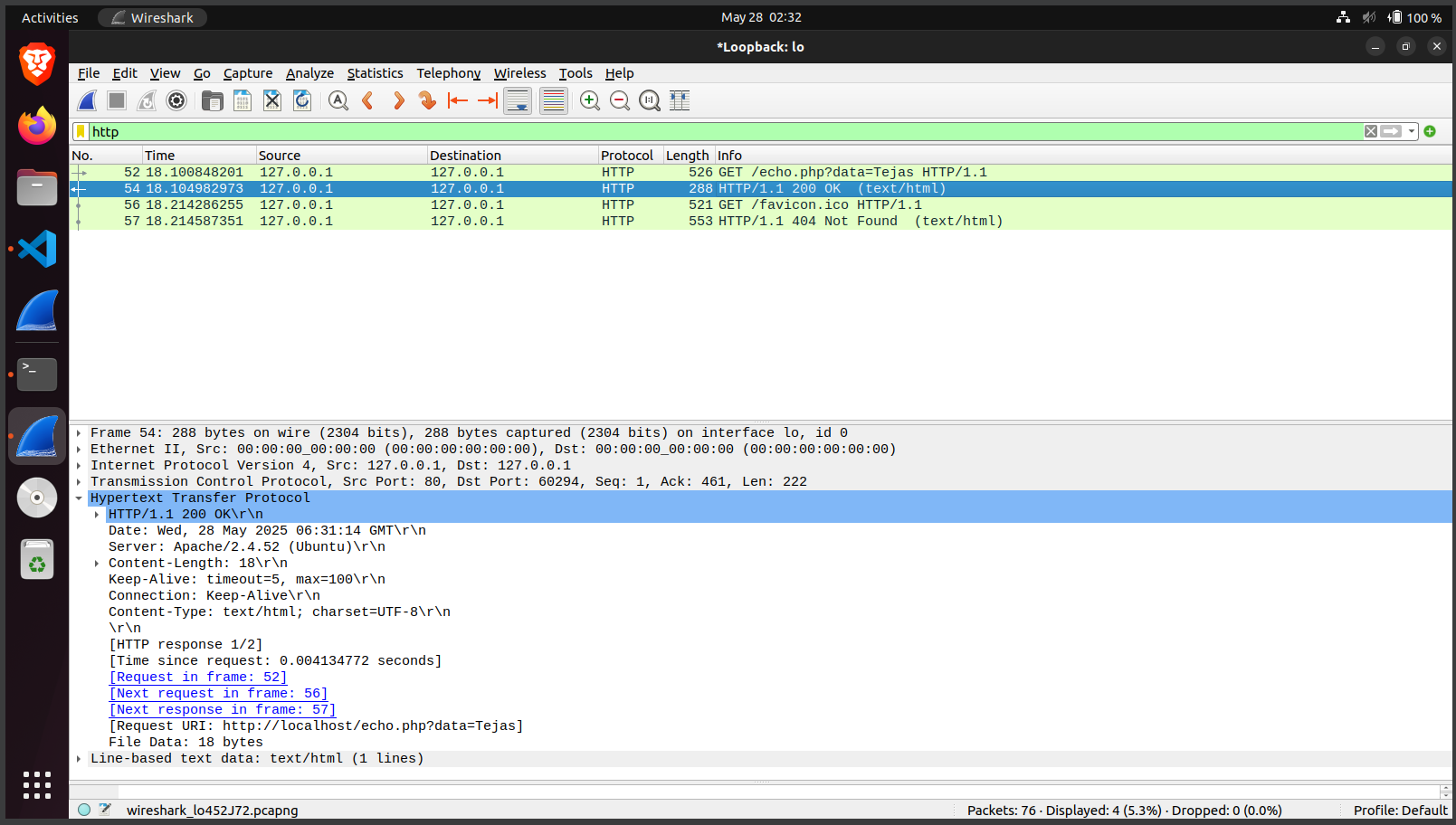The width and height of the screenshot is (1456, 825).
Task: Open the recent display filters dropdown
Action: click(x=1412, y=131)
